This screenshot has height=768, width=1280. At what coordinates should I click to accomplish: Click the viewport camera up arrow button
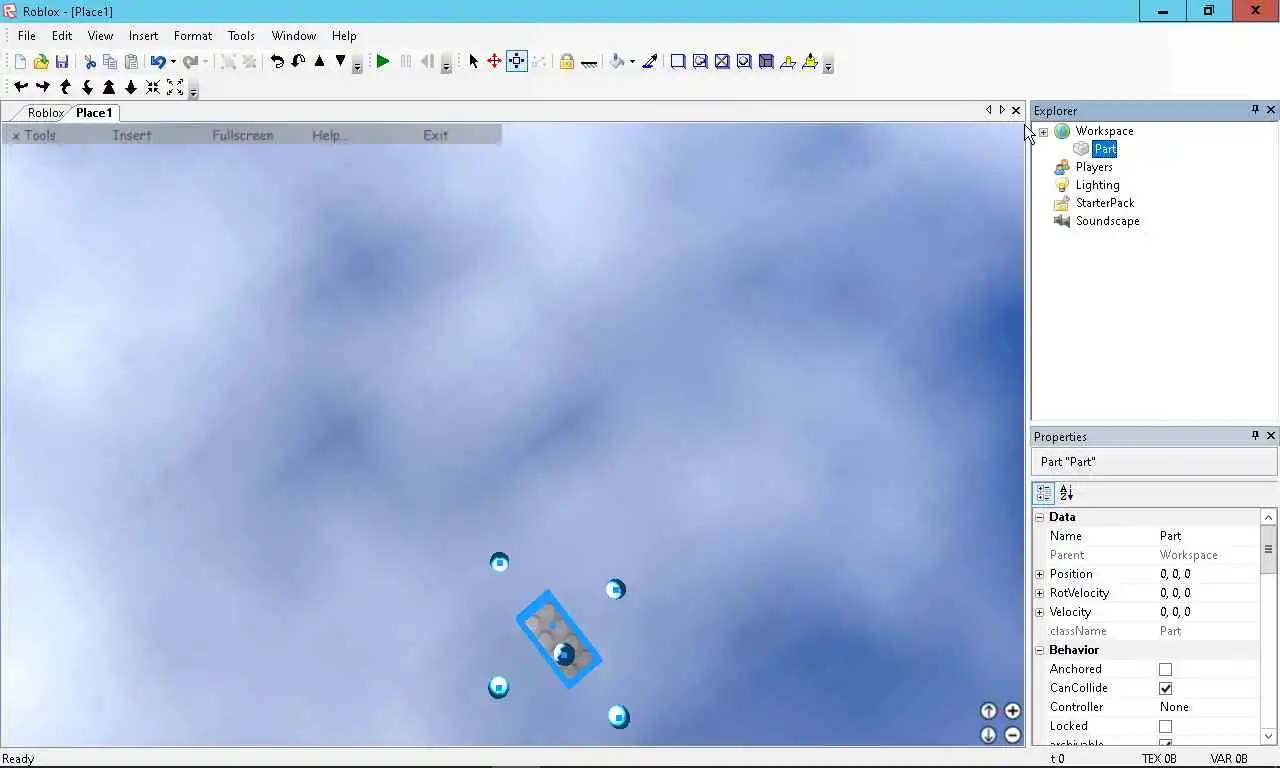click(x=988, y=711)
